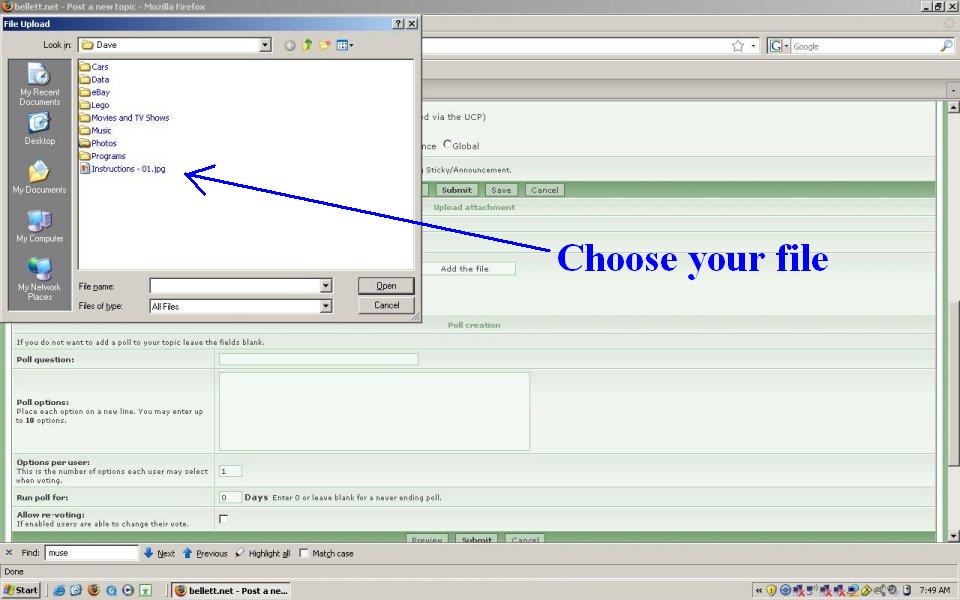Tick the Allow re-voting checkbox

[223, 519]
